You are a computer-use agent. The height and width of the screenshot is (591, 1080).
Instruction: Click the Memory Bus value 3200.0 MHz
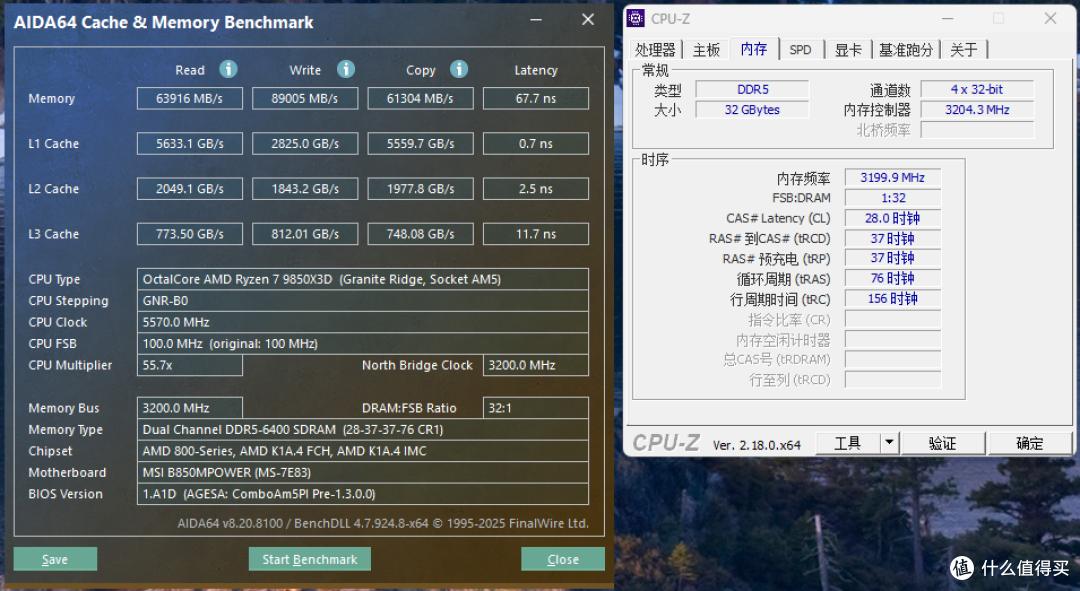point(189,408)
